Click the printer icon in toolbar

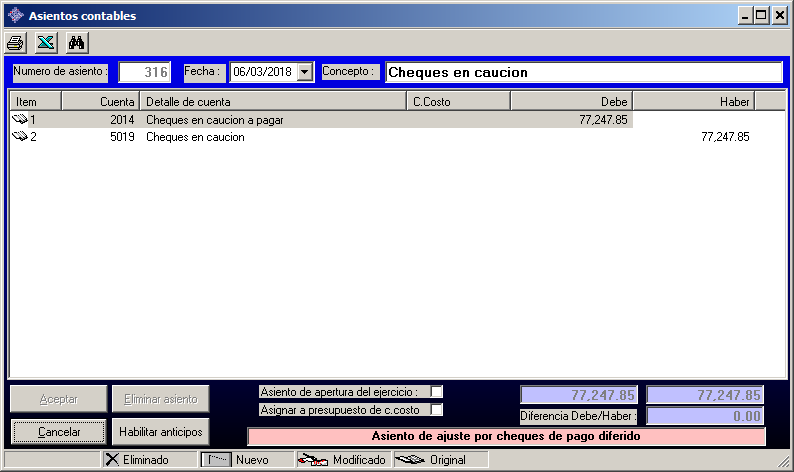[x=16, y=42]
